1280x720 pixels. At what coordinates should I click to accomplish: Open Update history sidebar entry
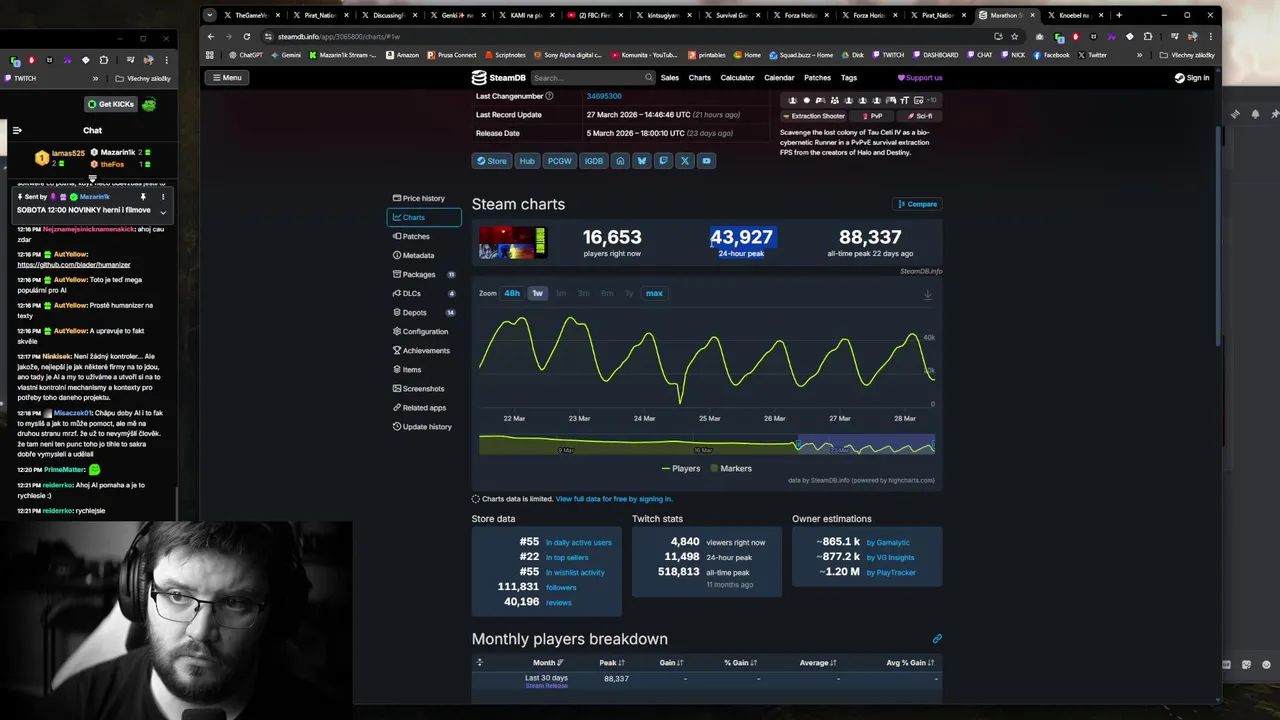(424, 426)
